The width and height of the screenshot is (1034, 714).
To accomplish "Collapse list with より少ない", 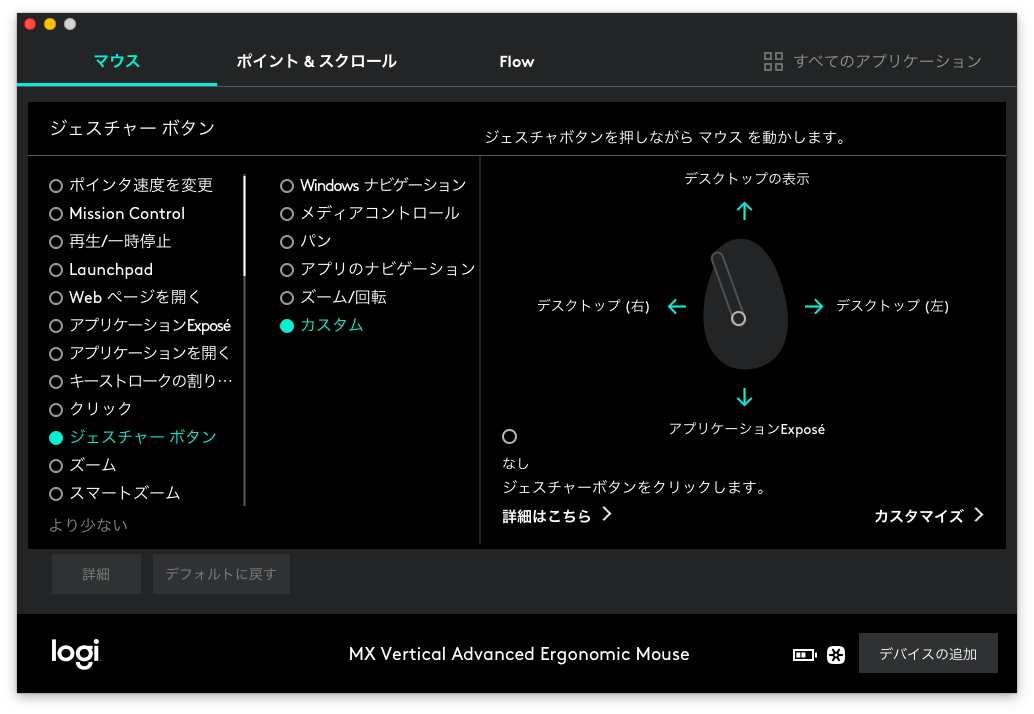I will coord(88,525).
